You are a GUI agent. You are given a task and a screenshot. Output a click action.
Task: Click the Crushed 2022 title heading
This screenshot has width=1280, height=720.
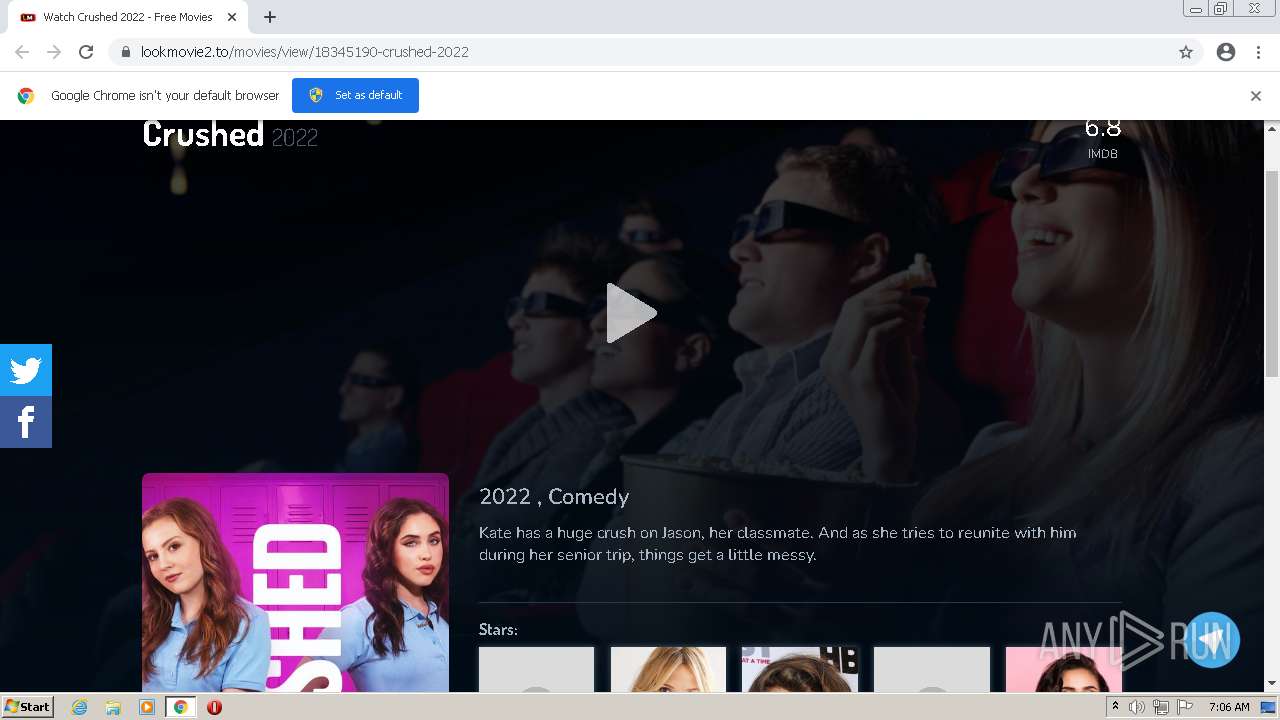pos(230,135)
